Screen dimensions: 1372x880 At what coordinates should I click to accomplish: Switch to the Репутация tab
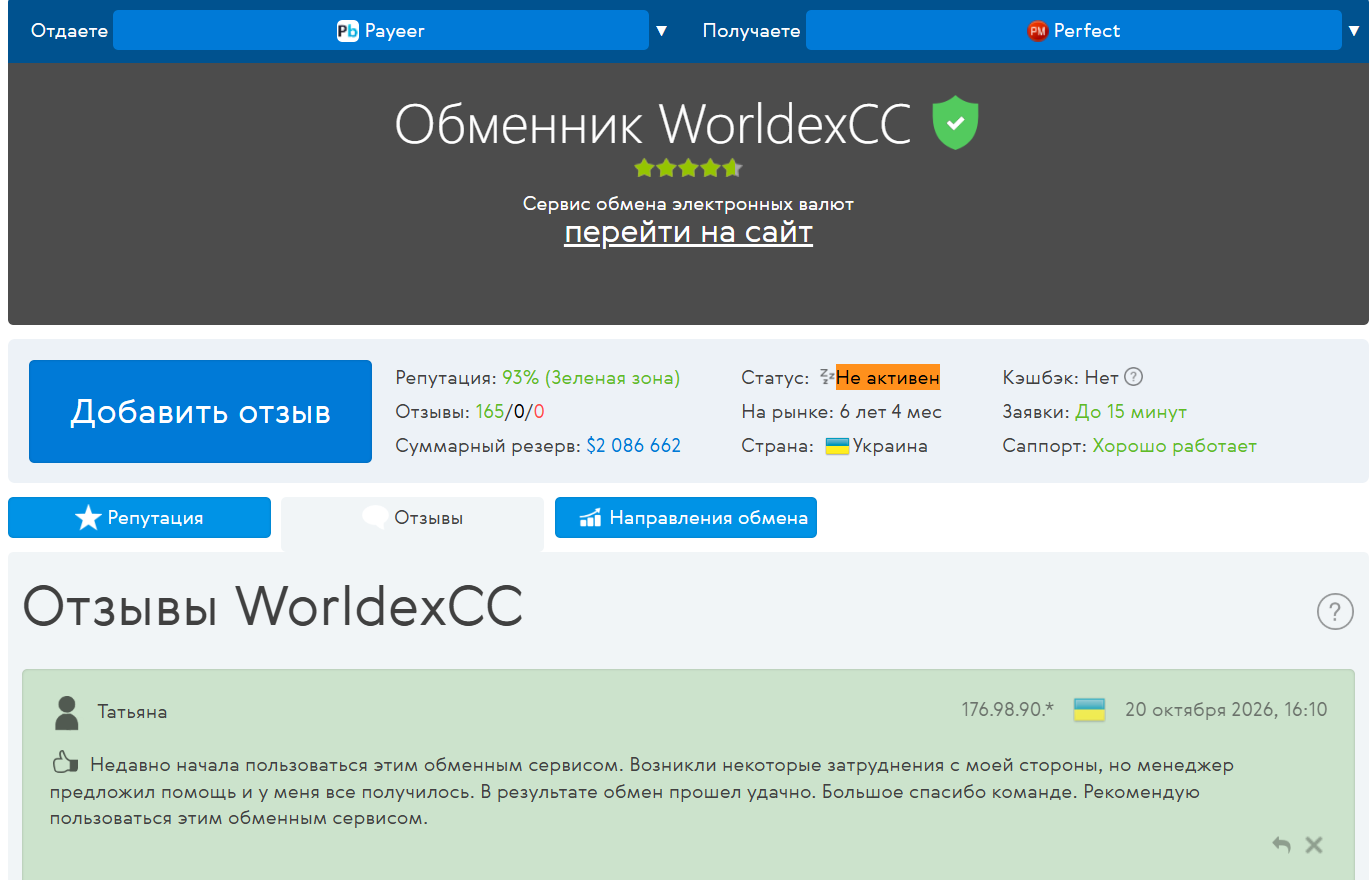coord(139,518)
